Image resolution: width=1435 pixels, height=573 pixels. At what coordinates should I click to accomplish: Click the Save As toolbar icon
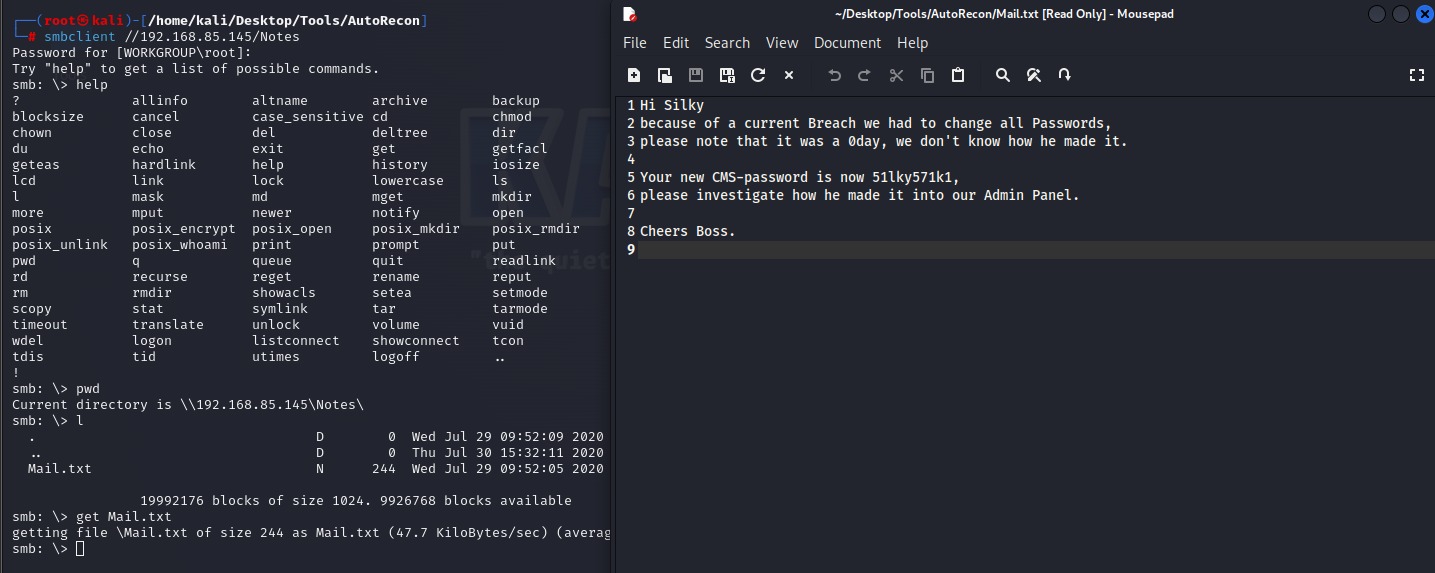click(727, 75)
